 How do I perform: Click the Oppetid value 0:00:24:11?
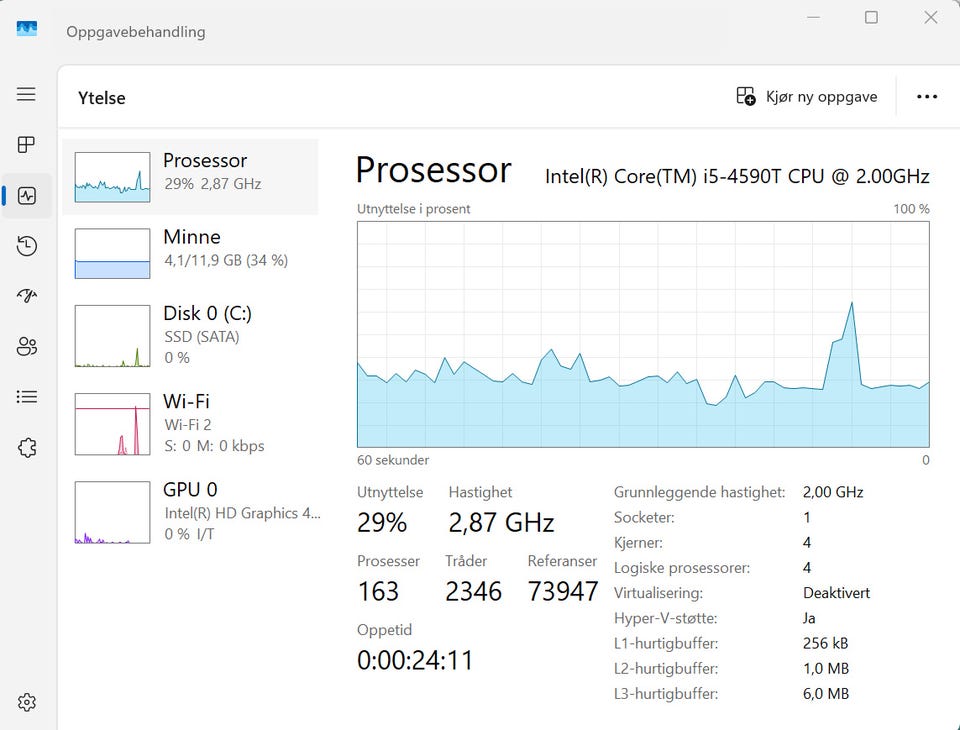(x=415, y=660)
